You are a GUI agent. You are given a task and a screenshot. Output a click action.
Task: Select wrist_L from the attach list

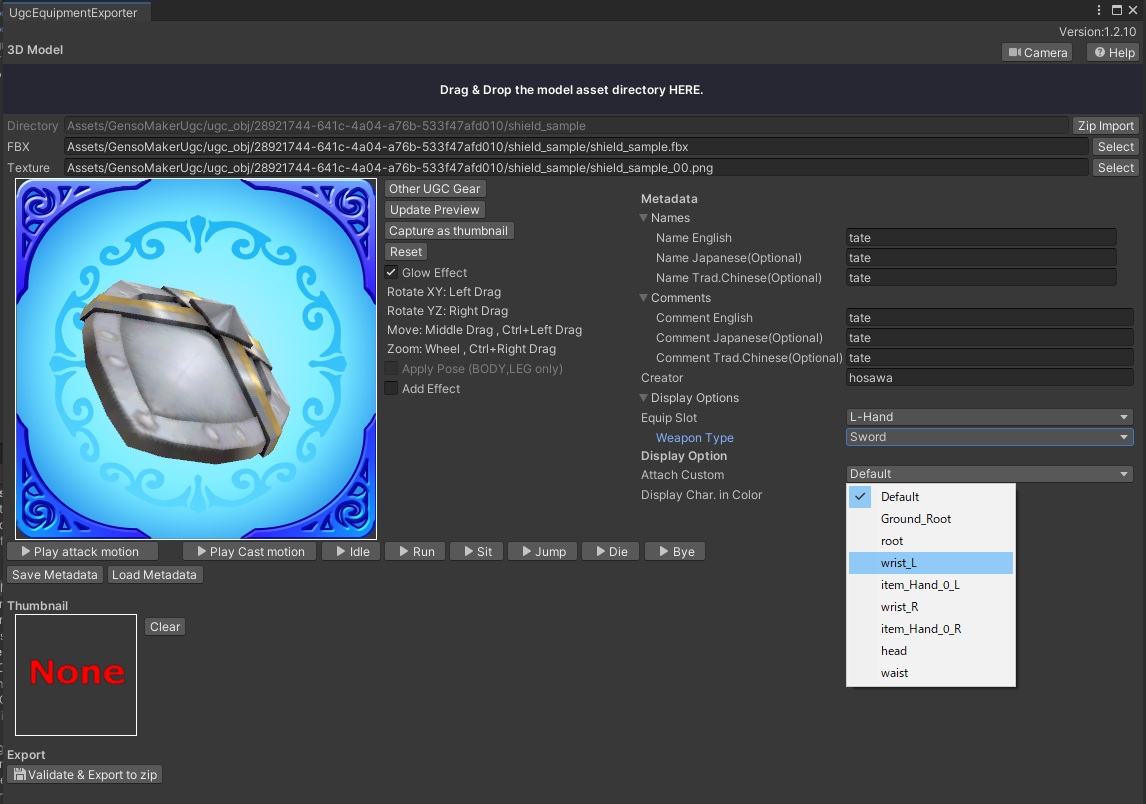[930, 563]
